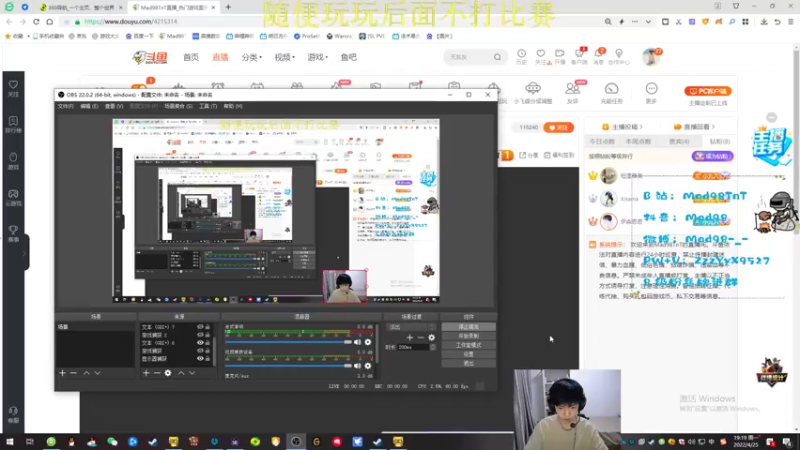Remove selected source in OBS Sources panel

pyautogui.click(x=157, y=373)
